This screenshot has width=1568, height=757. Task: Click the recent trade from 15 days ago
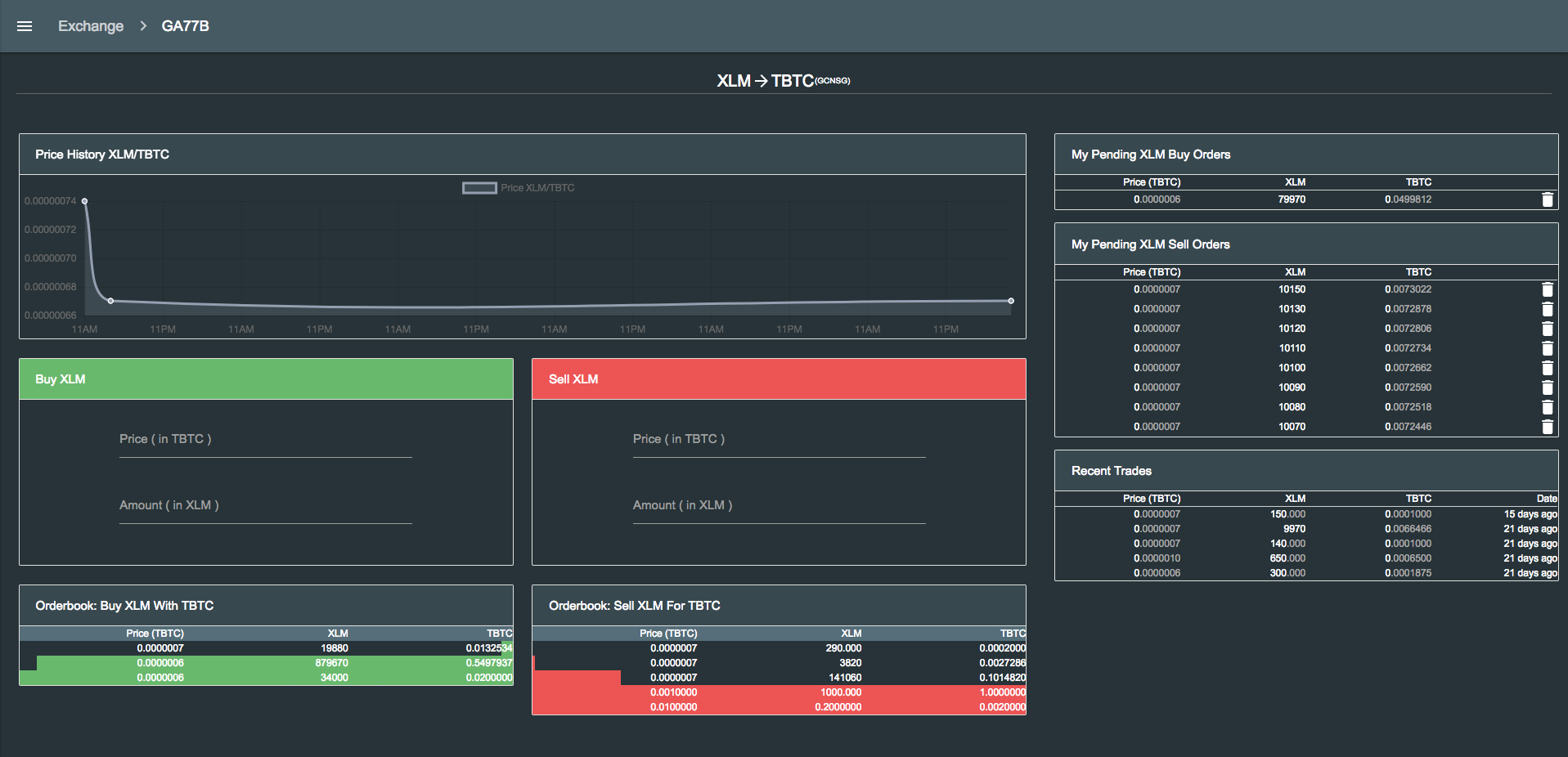coord(1306,514)
